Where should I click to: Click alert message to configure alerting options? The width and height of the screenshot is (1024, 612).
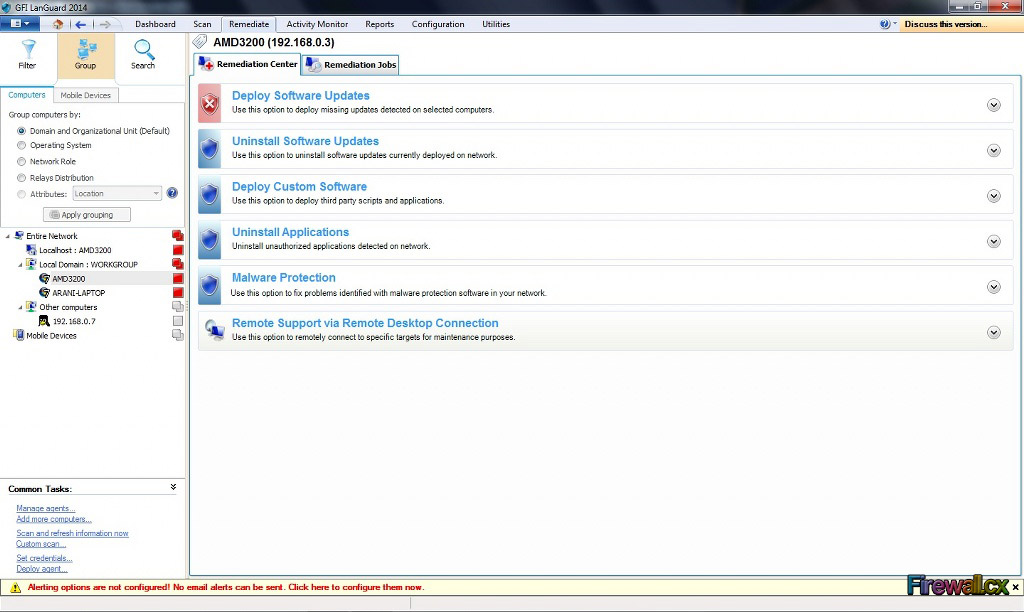(x=226, y=587)
